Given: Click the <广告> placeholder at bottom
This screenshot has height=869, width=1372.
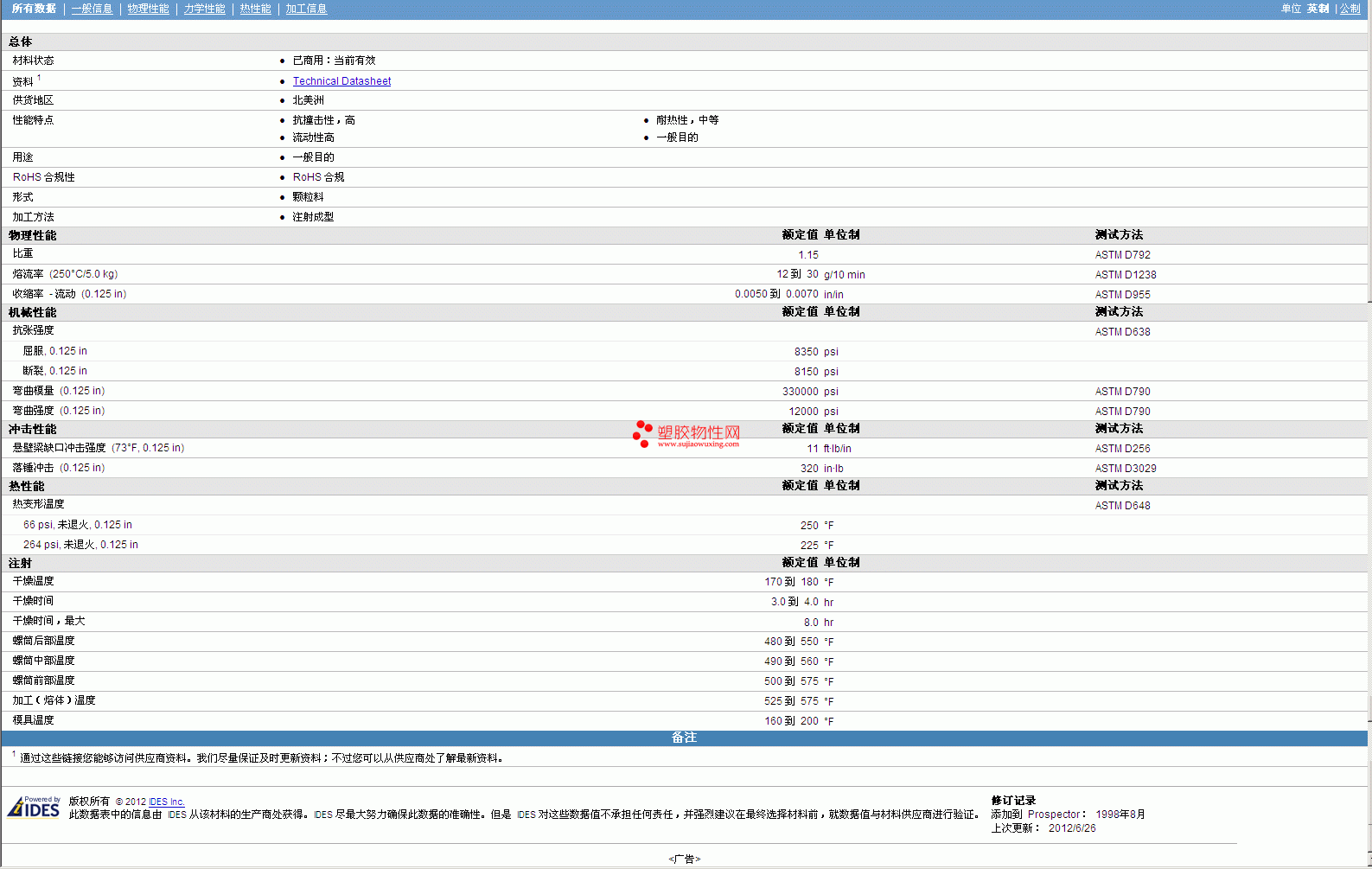Looking at the screenshot, I should tap(684, 859).
